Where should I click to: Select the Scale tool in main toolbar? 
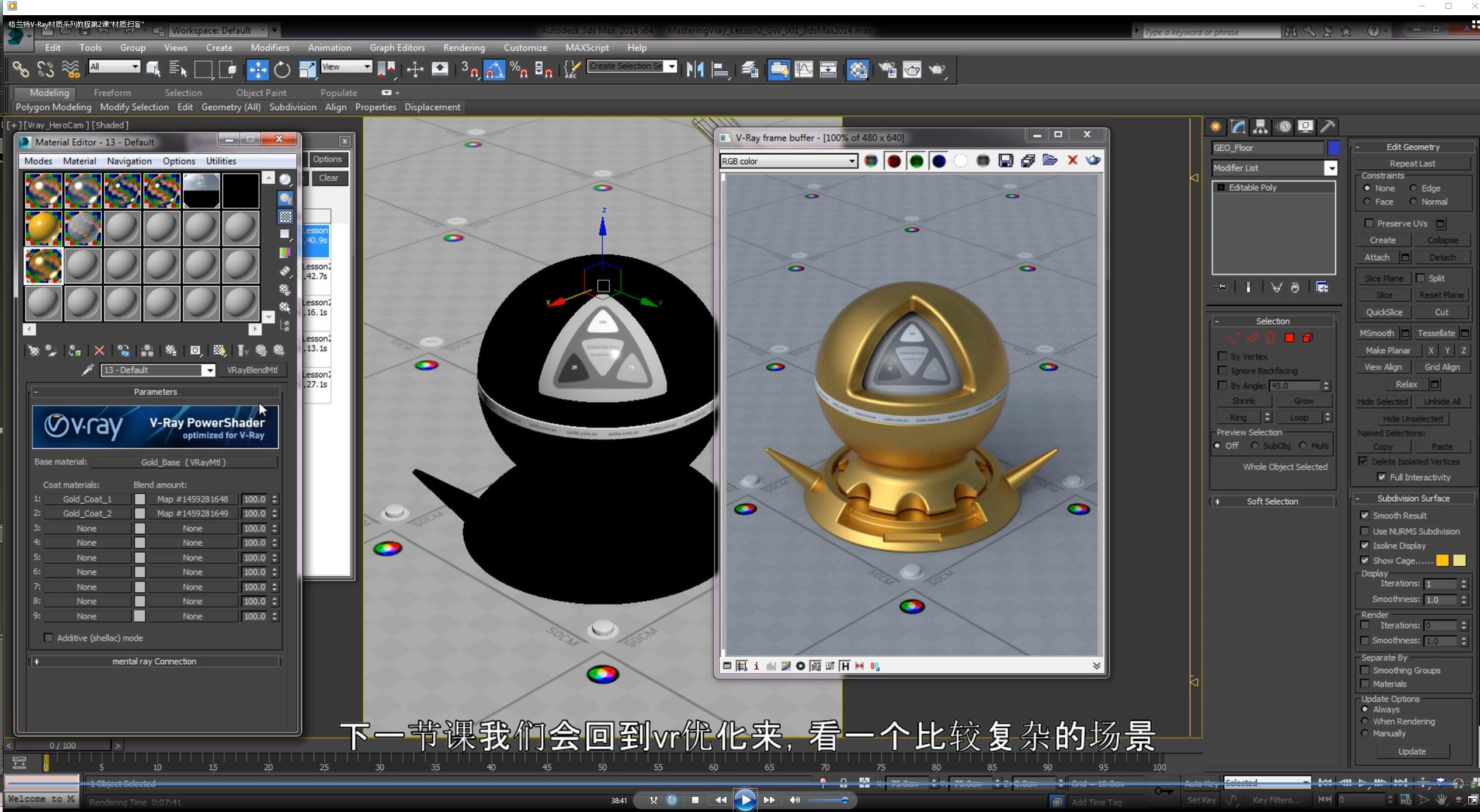point(307,69)
